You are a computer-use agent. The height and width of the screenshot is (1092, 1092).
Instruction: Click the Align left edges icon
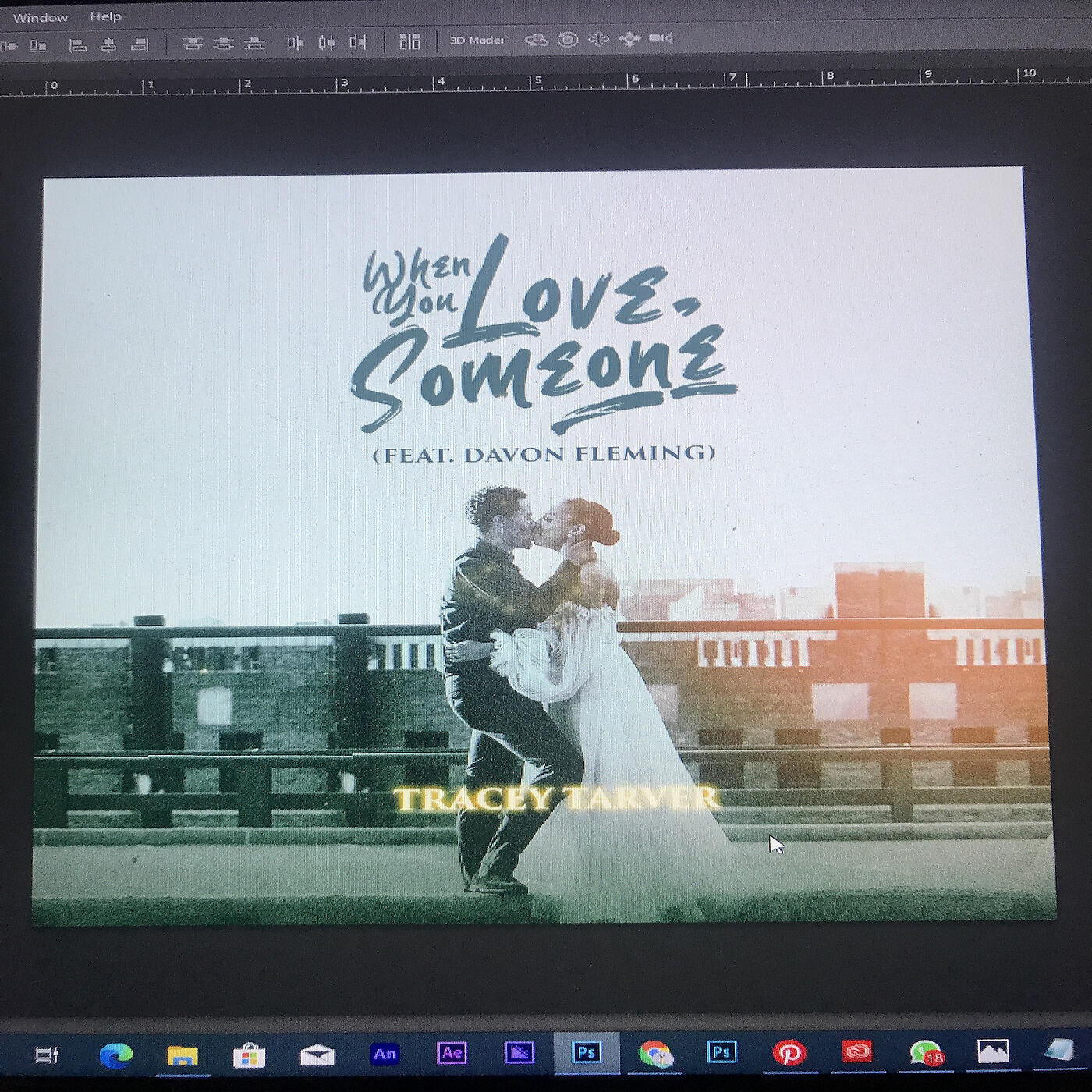coord(77,45)
